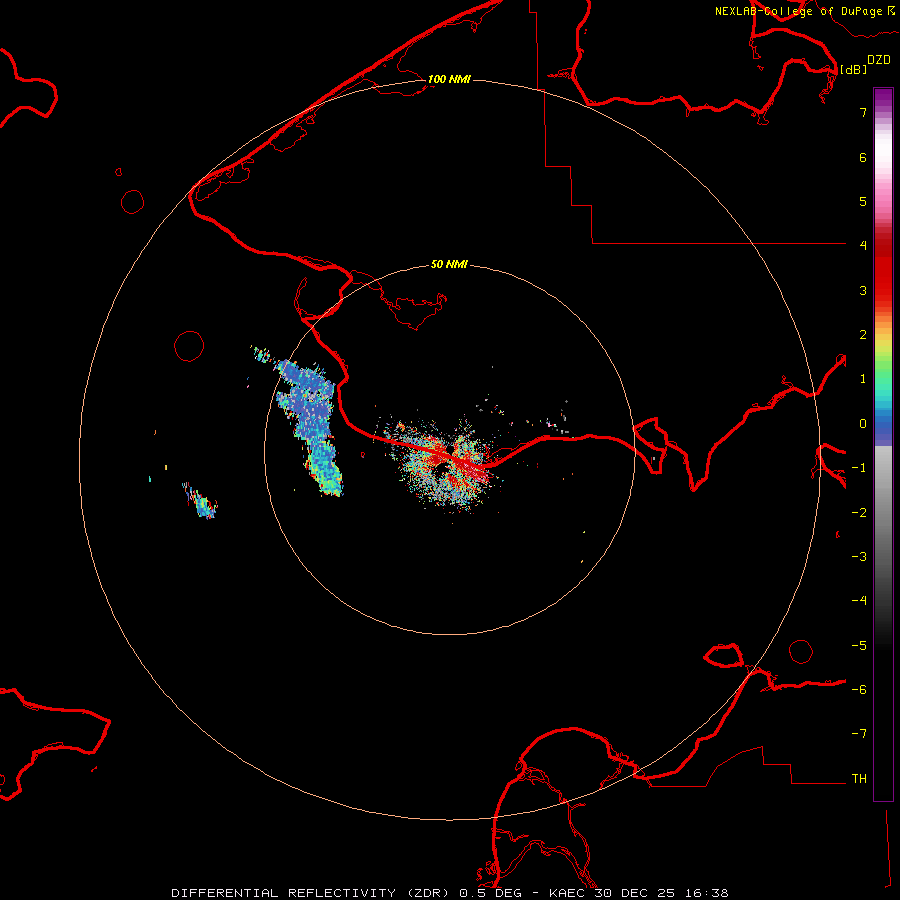This screenshot has height=900, width=900.
Task: Click the 5 dB tick label
Action: tap(863, 201)
